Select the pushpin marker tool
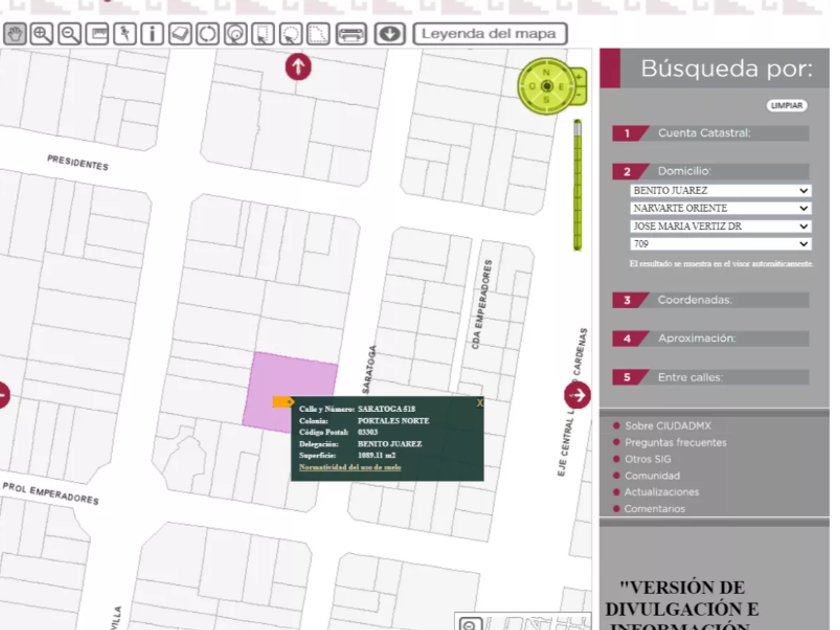The height and width of the screenshot is (630, 840). 125,34
